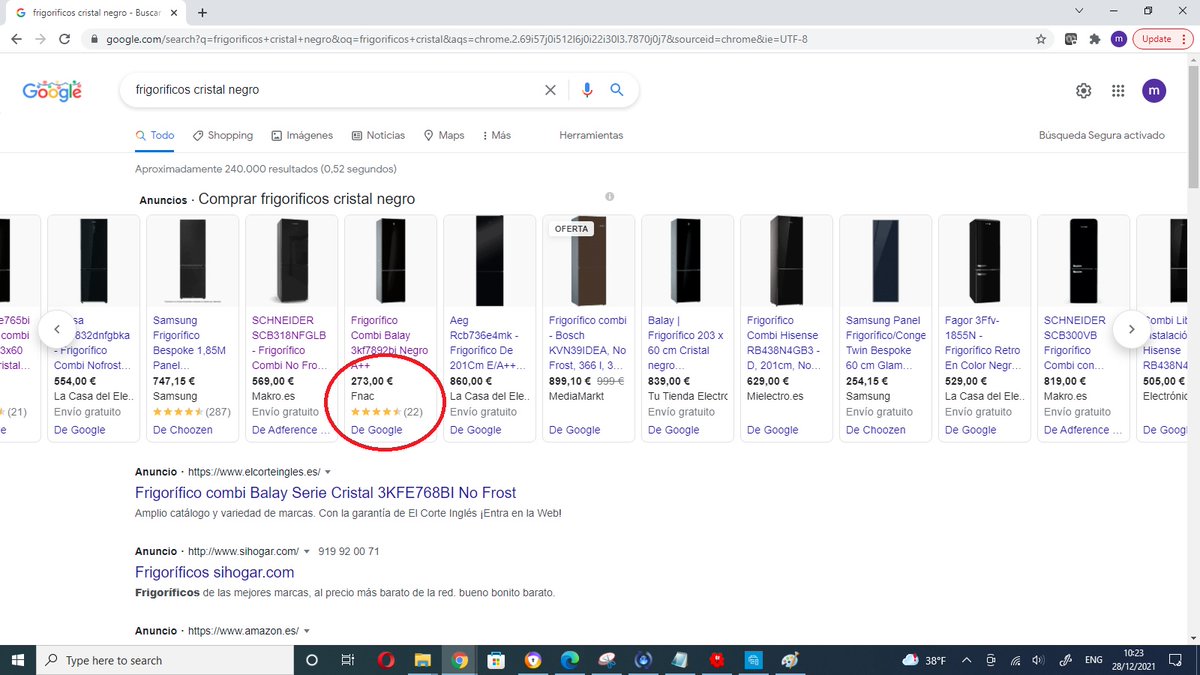The image size is (1200, 675).
Task: Open Windows Start menu
Action: pos(17,660)
